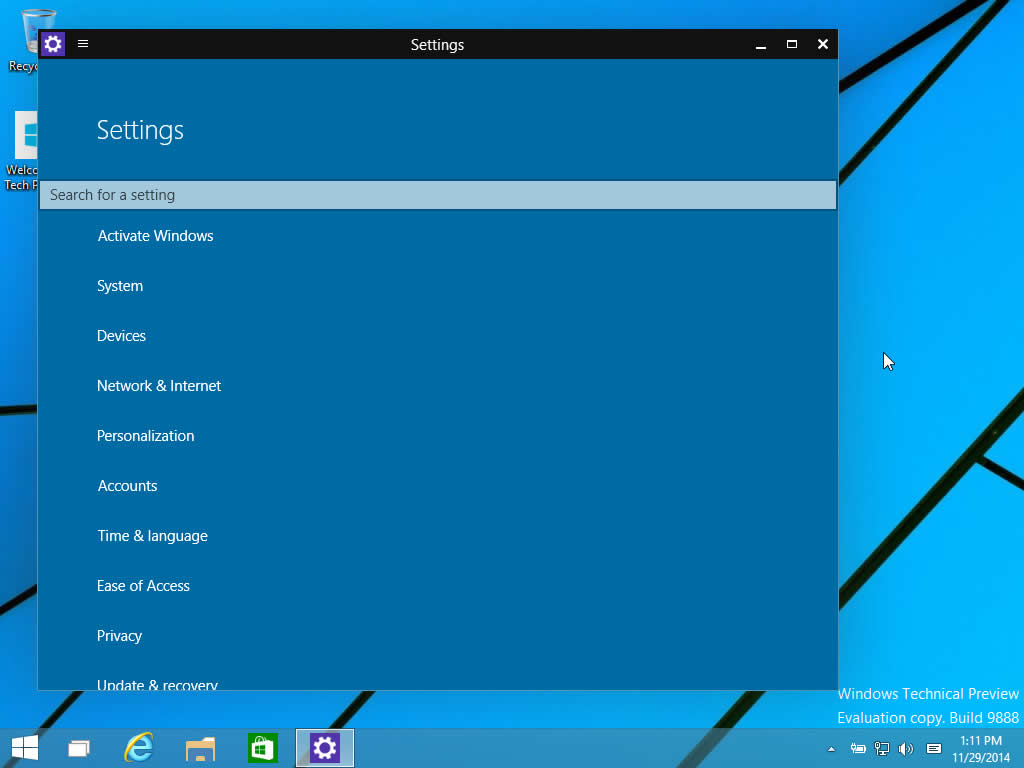Image resolution: width=1024 pixels, height=768 pixels.
Task: Open Activate Windows settings
Action: (155, 236)
